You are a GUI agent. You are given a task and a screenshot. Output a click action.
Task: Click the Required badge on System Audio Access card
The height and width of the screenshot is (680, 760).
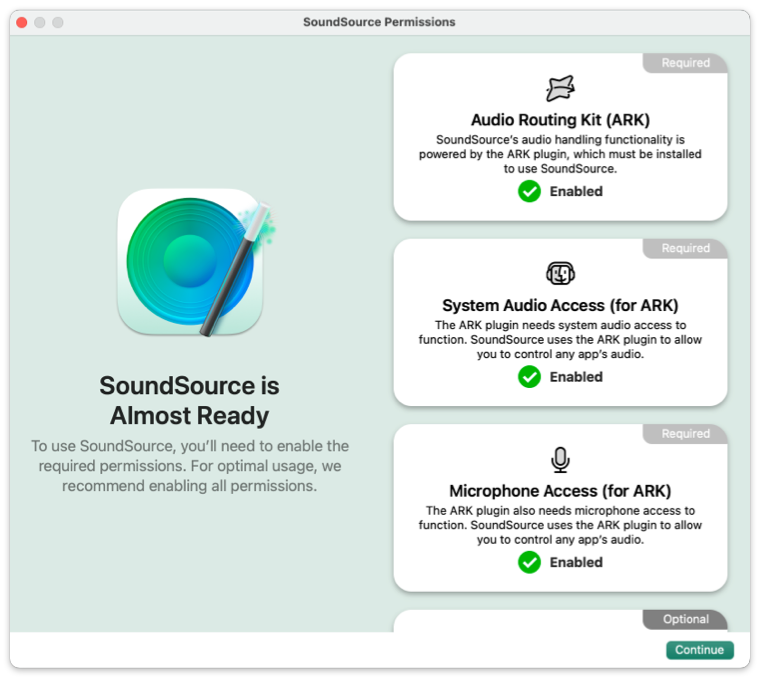pyautogui.click(x=685, y=248)
